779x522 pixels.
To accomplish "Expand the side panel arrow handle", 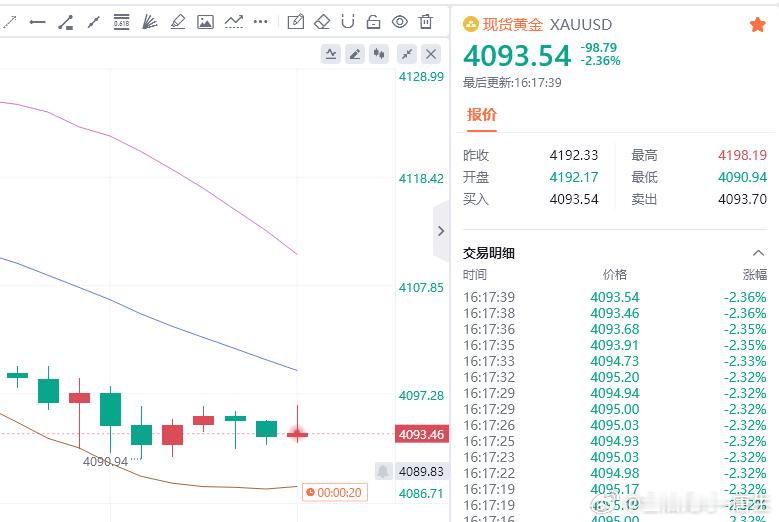I will (441, 231).
